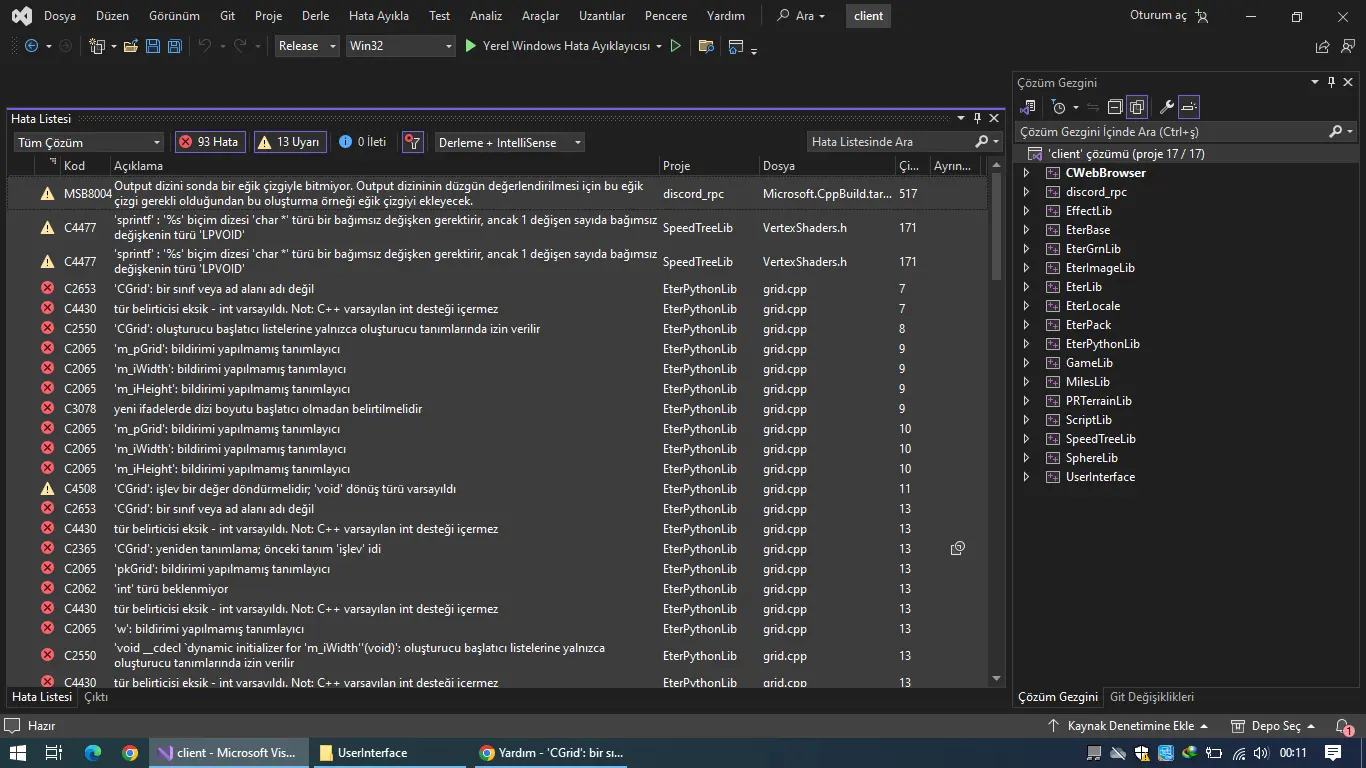The height and width of the screenshot is (768, 1366).
Task: Click the notifications bell icon in status bar
Action: [1343, 726]
